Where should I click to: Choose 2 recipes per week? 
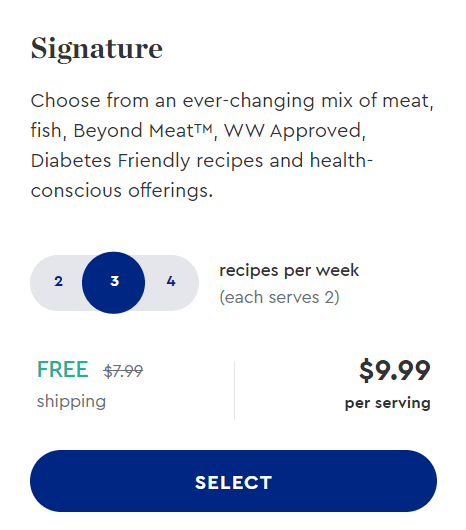(x=58, y=282)
